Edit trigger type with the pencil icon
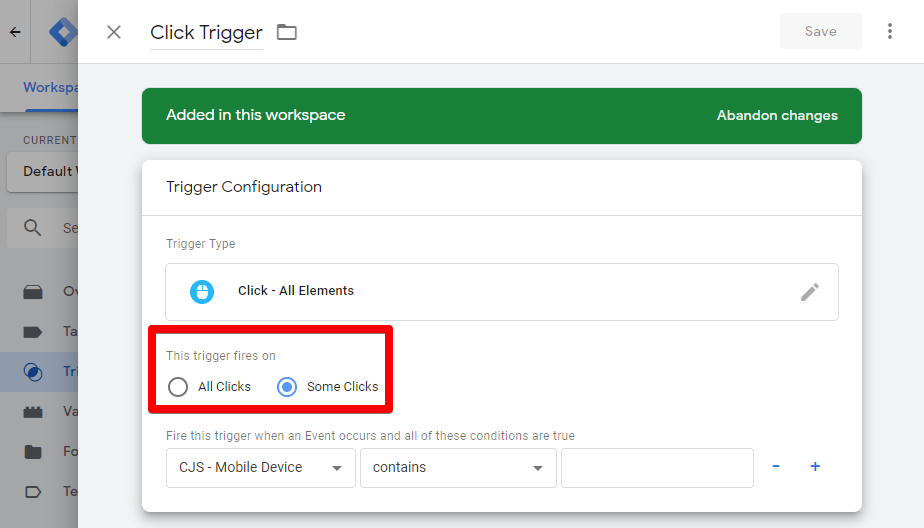This screenshot has height=528, width=924. point(810,292)
